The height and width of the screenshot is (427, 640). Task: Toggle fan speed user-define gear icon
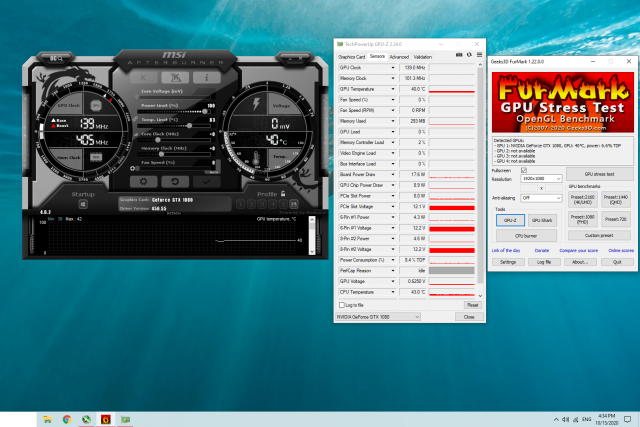tap(132, 168)
